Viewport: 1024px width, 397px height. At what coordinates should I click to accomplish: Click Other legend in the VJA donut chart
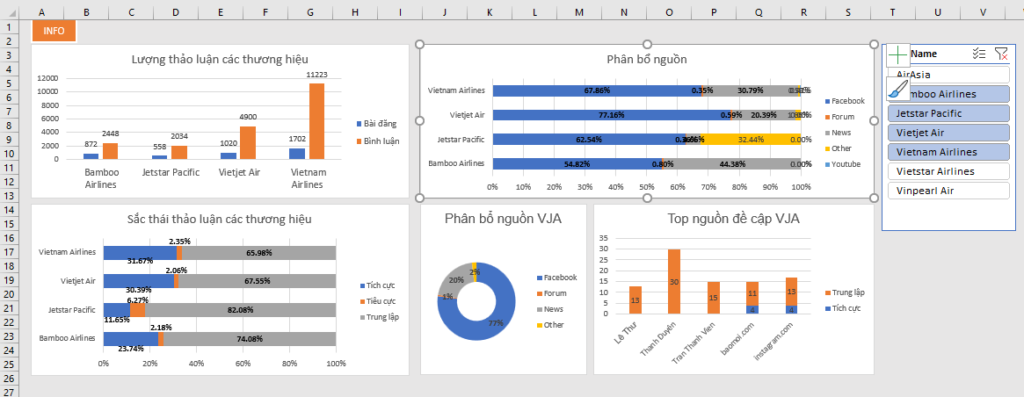point(550,325)
